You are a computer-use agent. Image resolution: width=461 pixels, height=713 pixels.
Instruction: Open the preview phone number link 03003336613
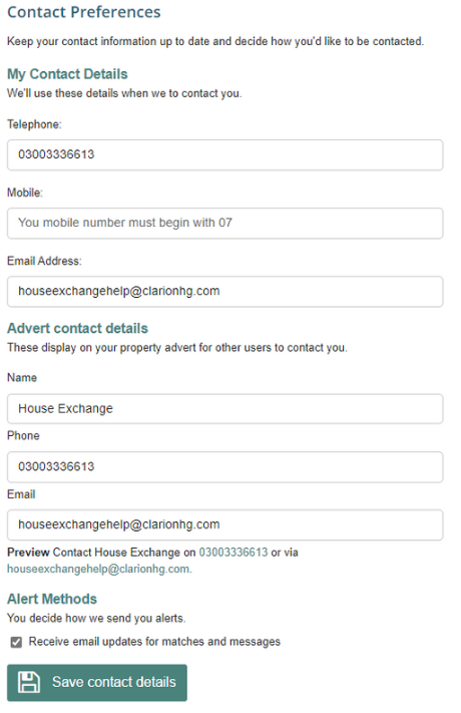pyautogui.click(x=233, y=552)
